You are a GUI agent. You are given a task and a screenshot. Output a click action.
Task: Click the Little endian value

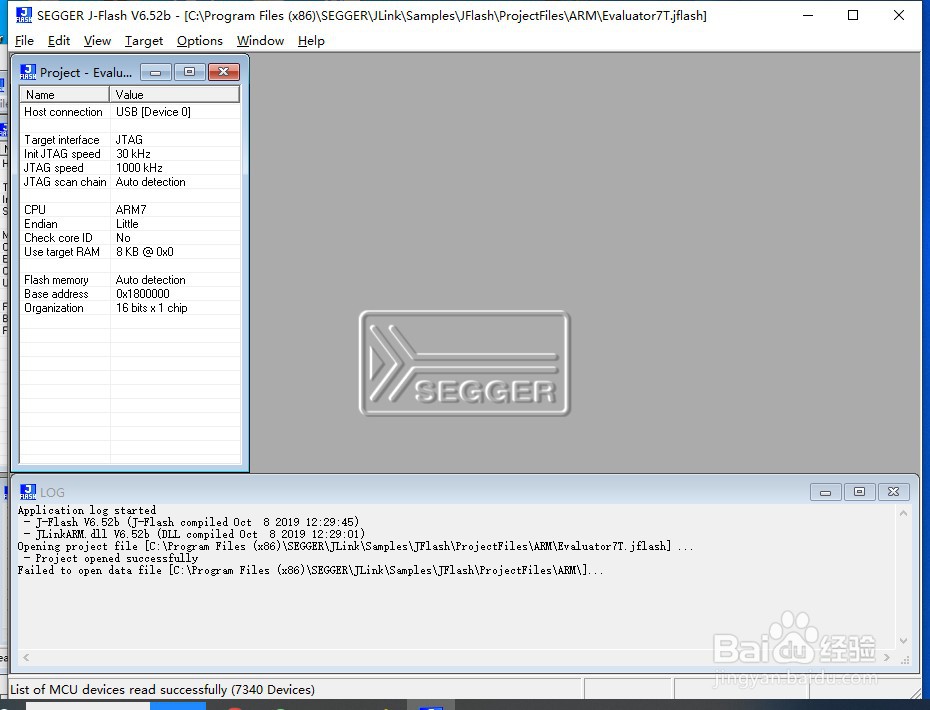127,224
